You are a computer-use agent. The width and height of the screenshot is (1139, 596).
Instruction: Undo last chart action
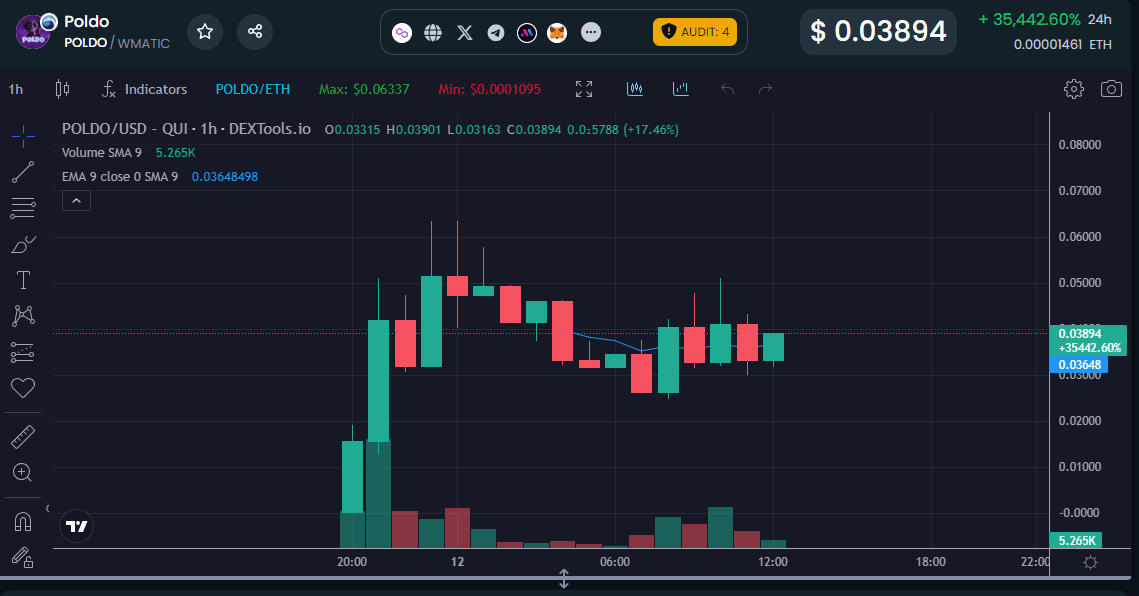pos(727,89)
